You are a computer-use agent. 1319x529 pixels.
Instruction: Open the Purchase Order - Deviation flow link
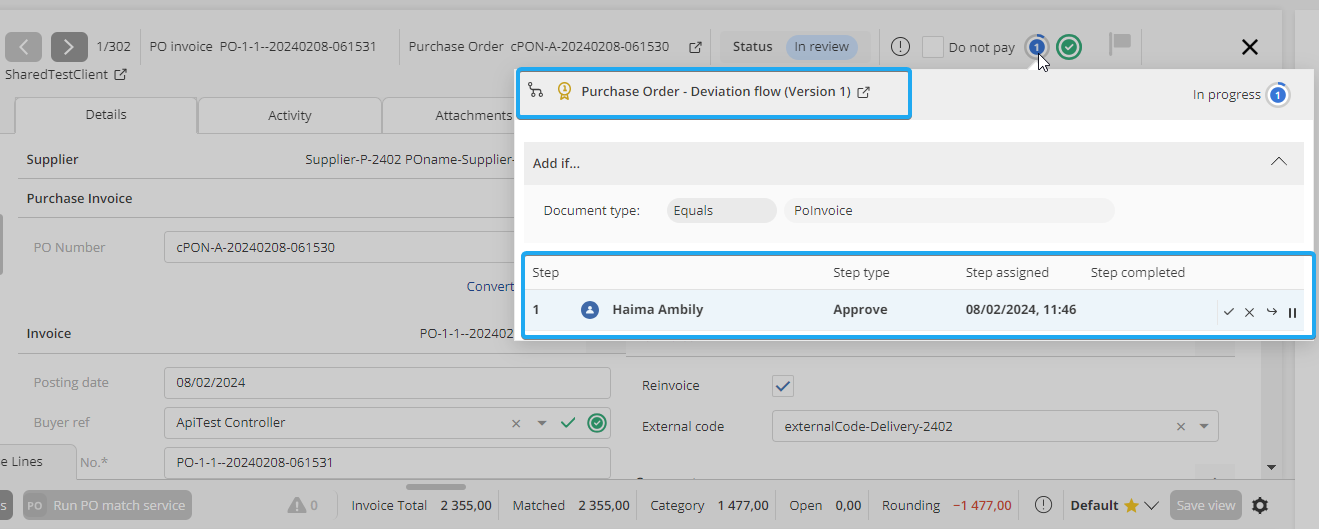coord(715,92)
